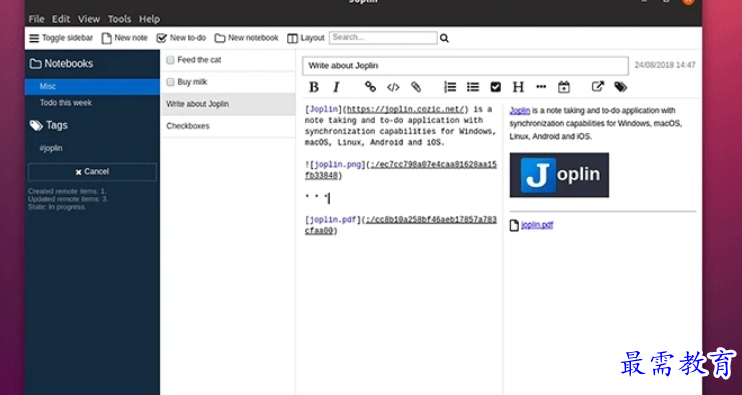The width and height of the screenshot is (742, 395).
Task: Open the joplin.pdf attachment link
Action: [537, 225]
